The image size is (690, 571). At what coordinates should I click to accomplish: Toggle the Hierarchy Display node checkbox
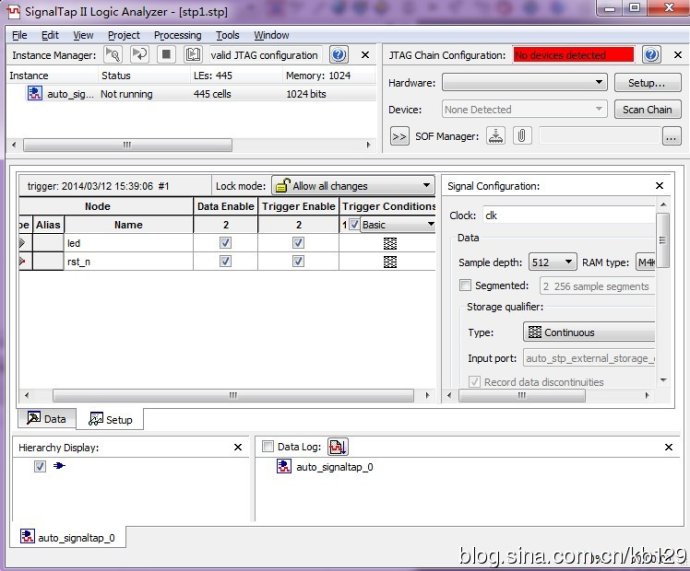pyautogui.click(x=40, y=466)
